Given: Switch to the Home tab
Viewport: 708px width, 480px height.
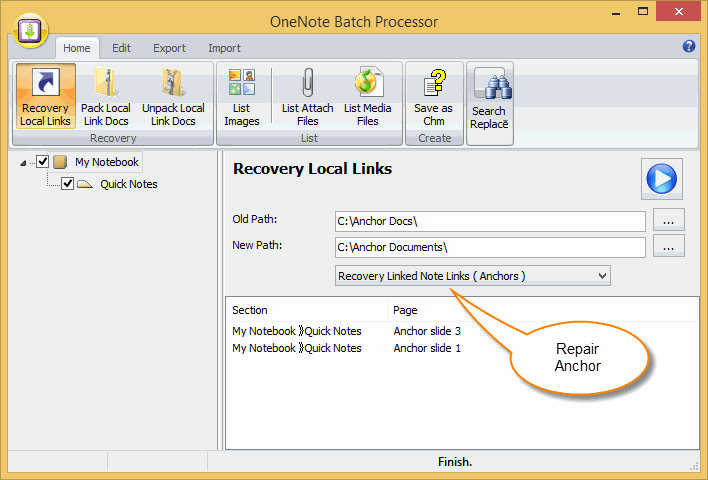Looking at the screenshot, I should click(76, 48).
